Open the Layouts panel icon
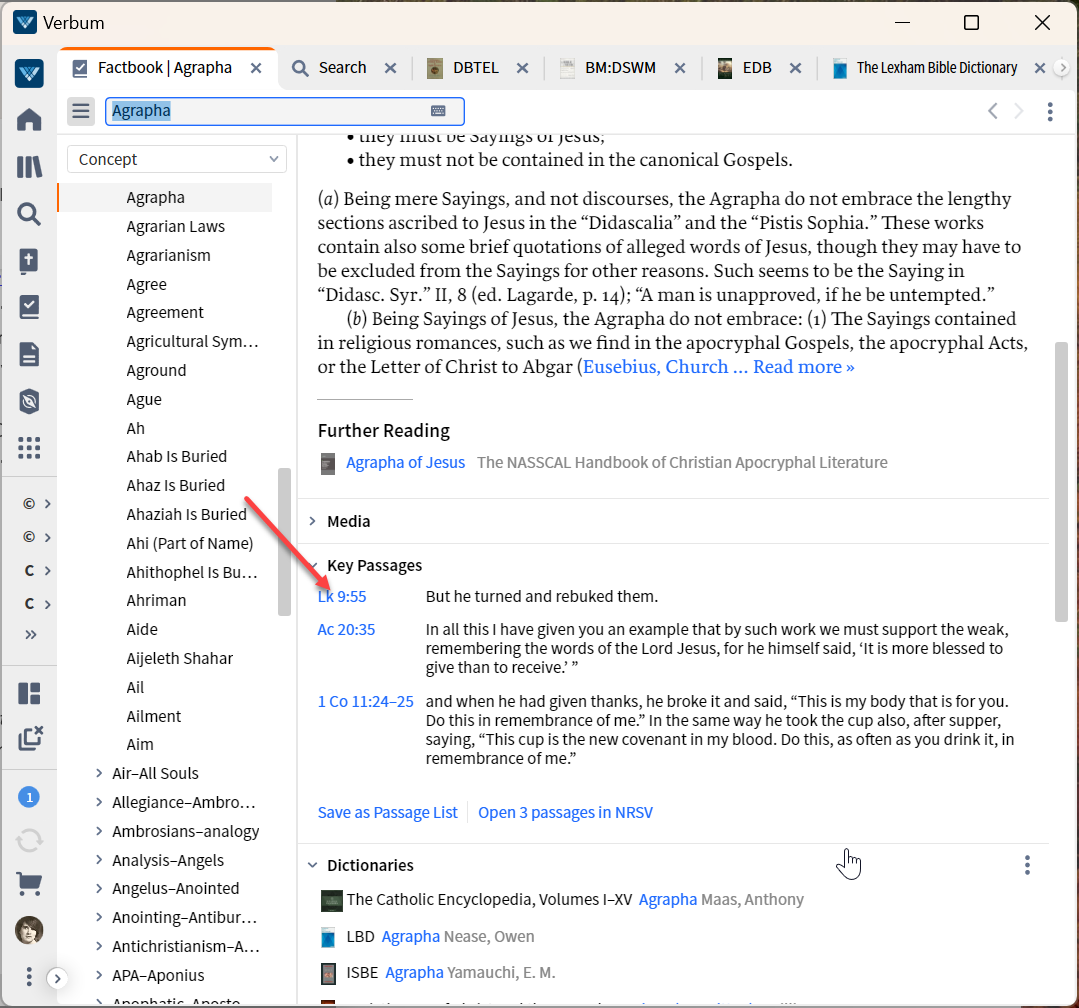This screenshot has width=1079, height=1008. pyautogui.click(x=29, y=694)
